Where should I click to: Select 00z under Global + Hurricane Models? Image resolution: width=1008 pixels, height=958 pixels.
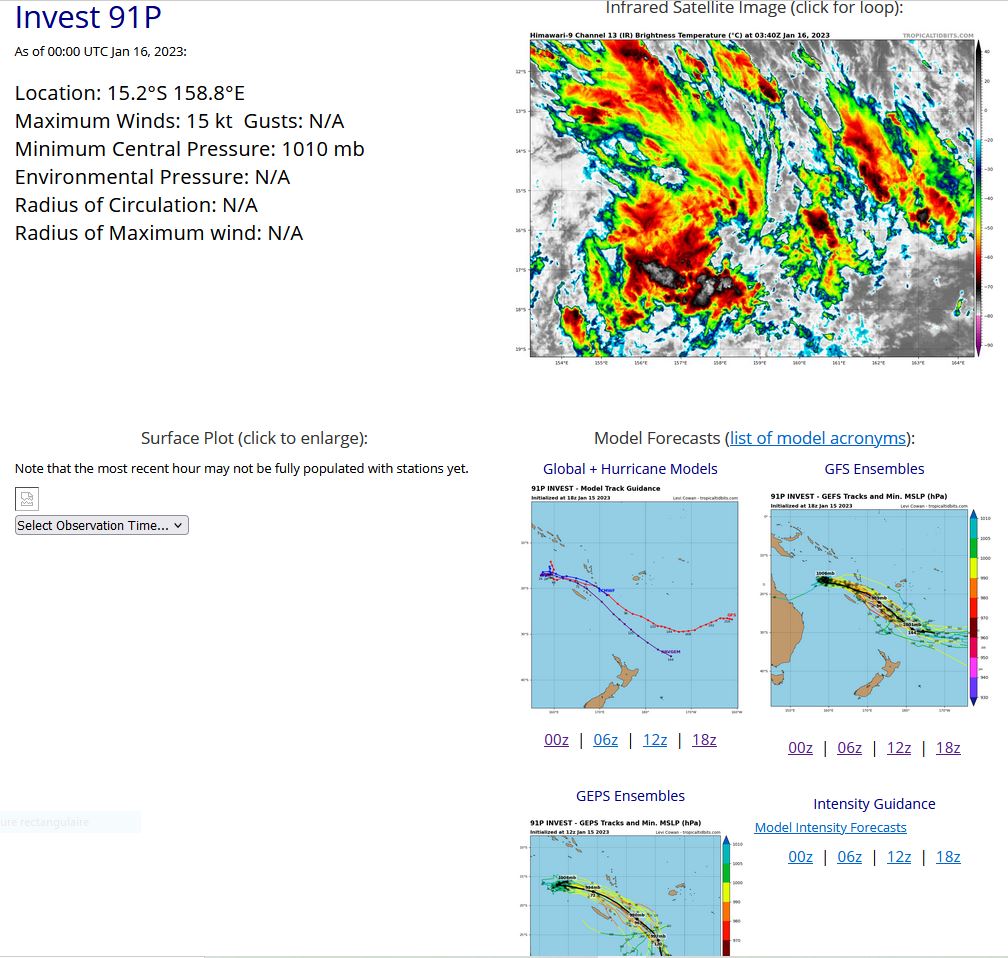pos(557,740)
